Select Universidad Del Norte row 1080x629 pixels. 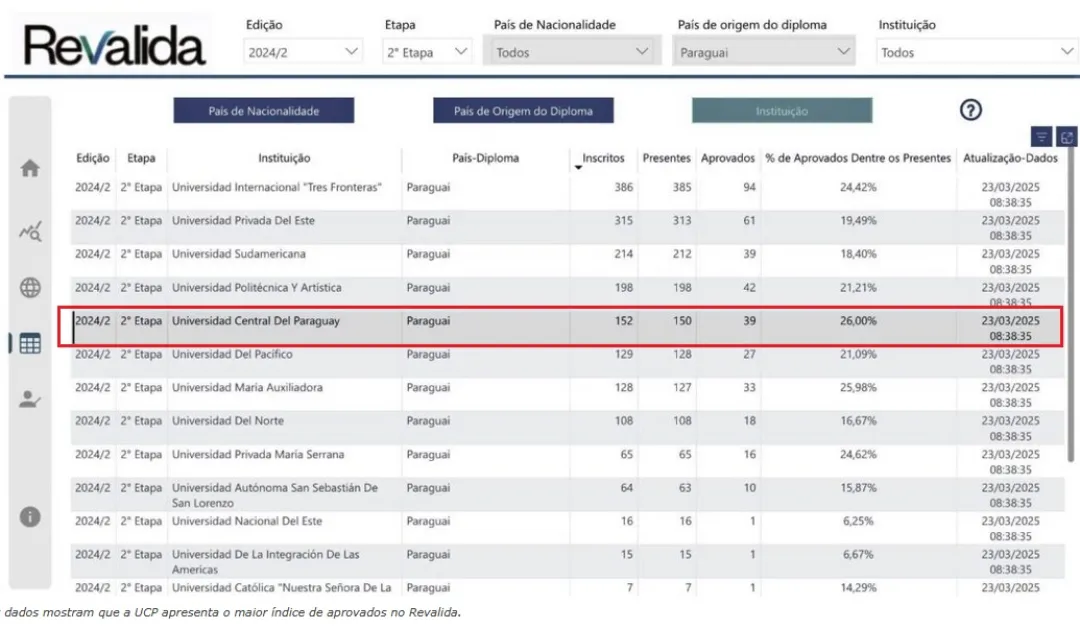[568, 428]
